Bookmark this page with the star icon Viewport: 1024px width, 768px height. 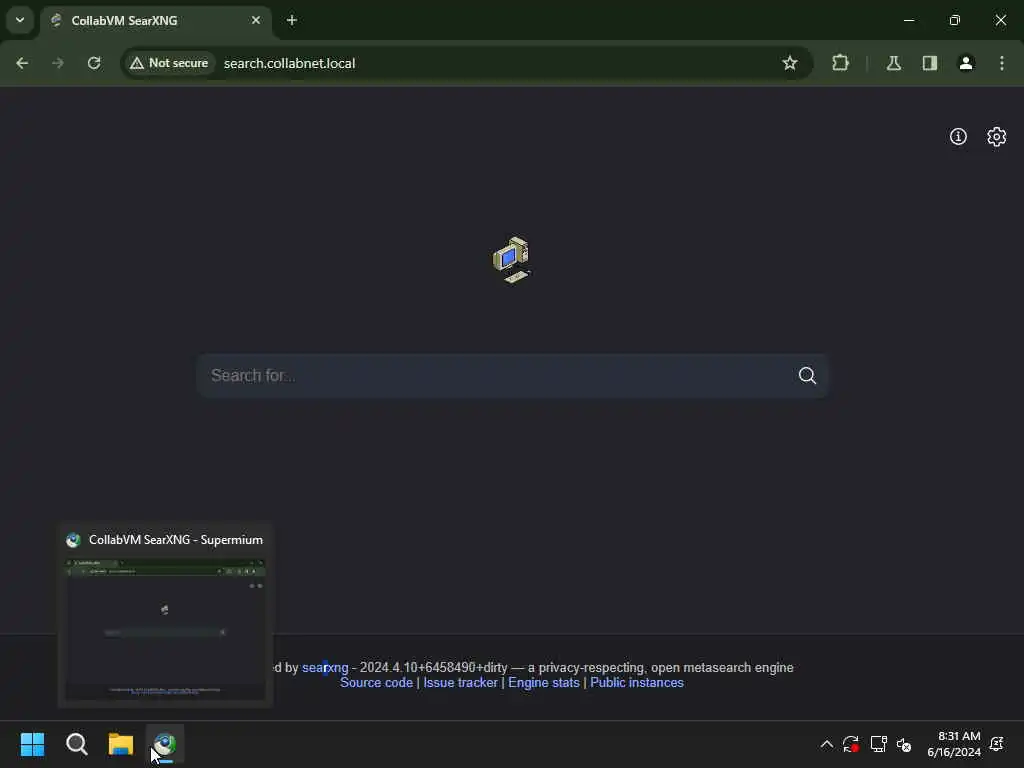click(x=790, y=63)
